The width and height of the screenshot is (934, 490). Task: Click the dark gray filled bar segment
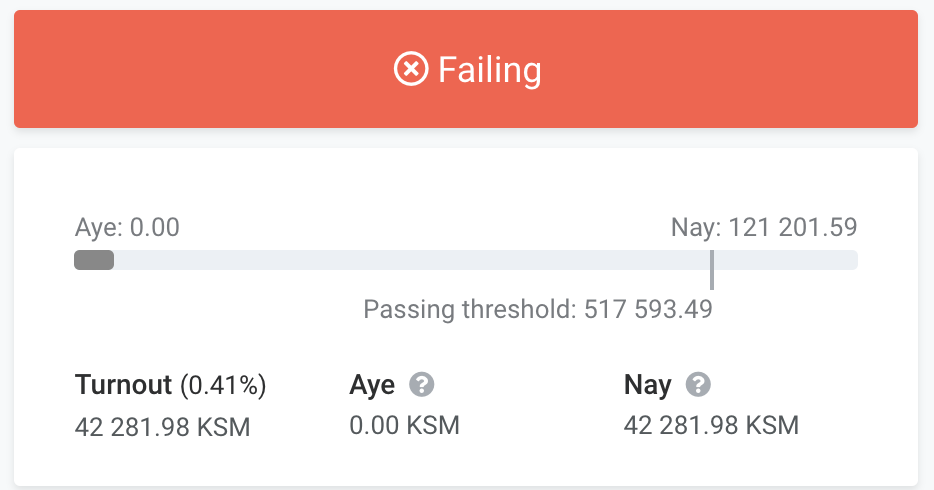(x=94, y=260)
